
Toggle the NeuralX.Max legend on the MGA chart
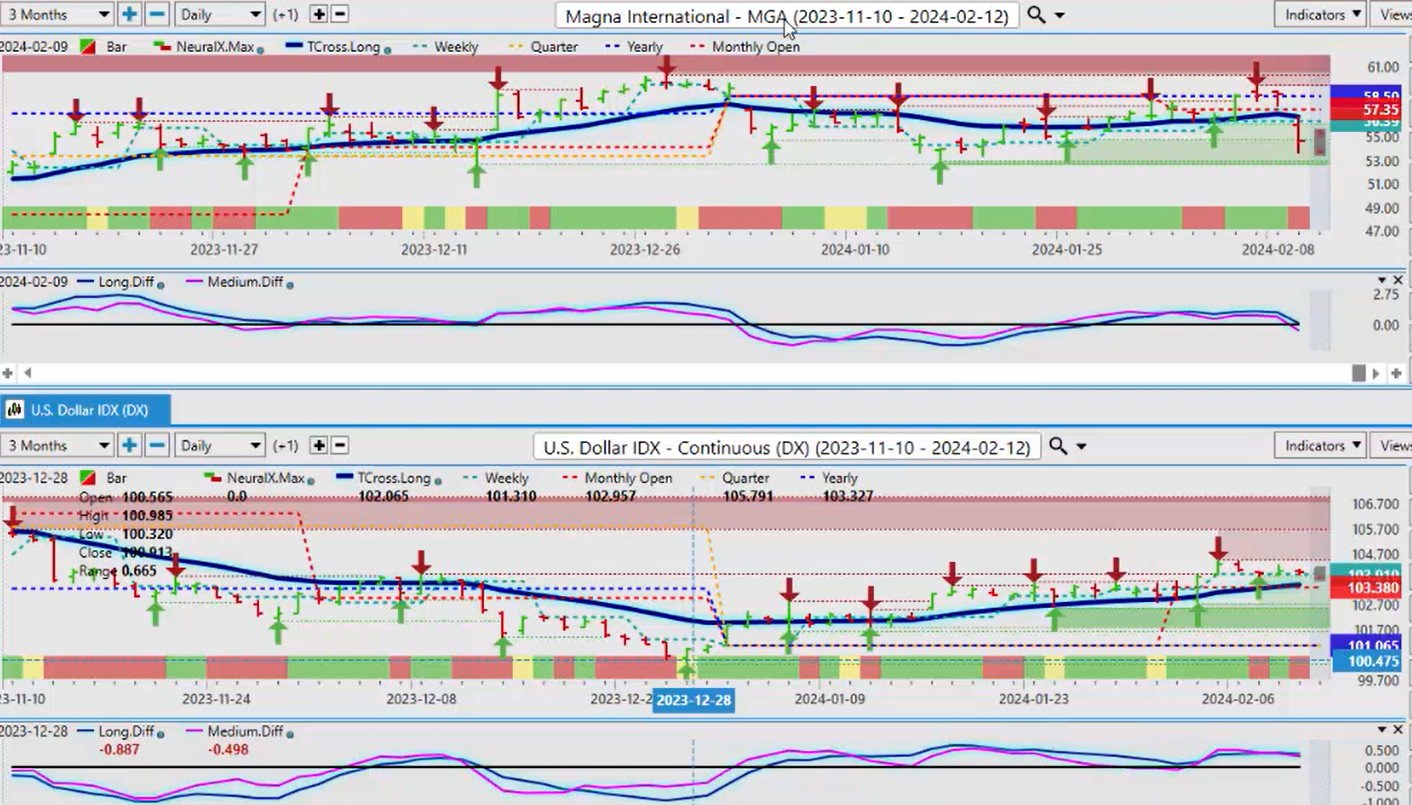(x=207, y=47)
